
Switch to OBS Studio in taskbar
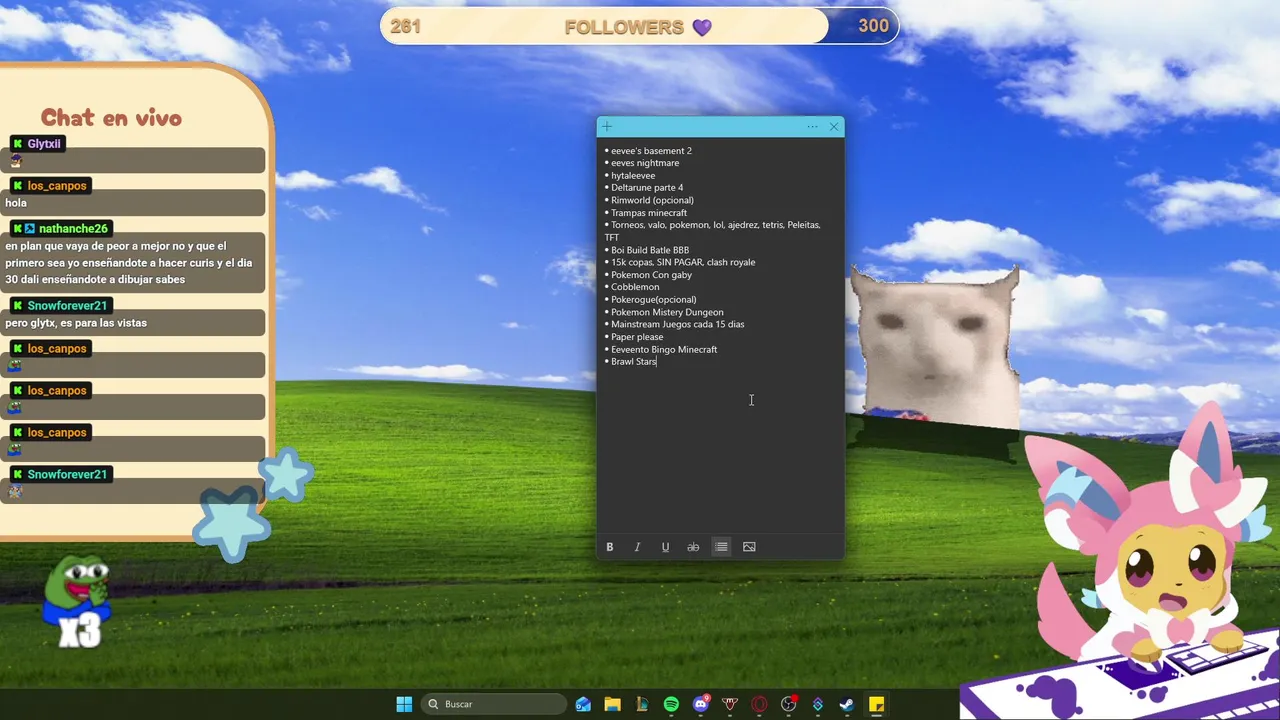coord(788,704)
